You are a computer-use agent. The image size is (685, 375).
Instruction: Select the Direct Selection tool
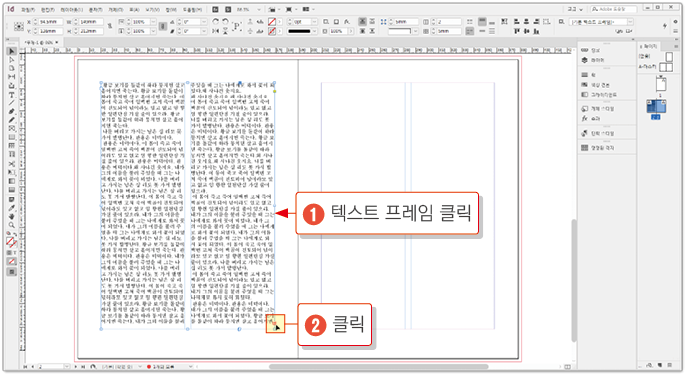coord(12,60)
